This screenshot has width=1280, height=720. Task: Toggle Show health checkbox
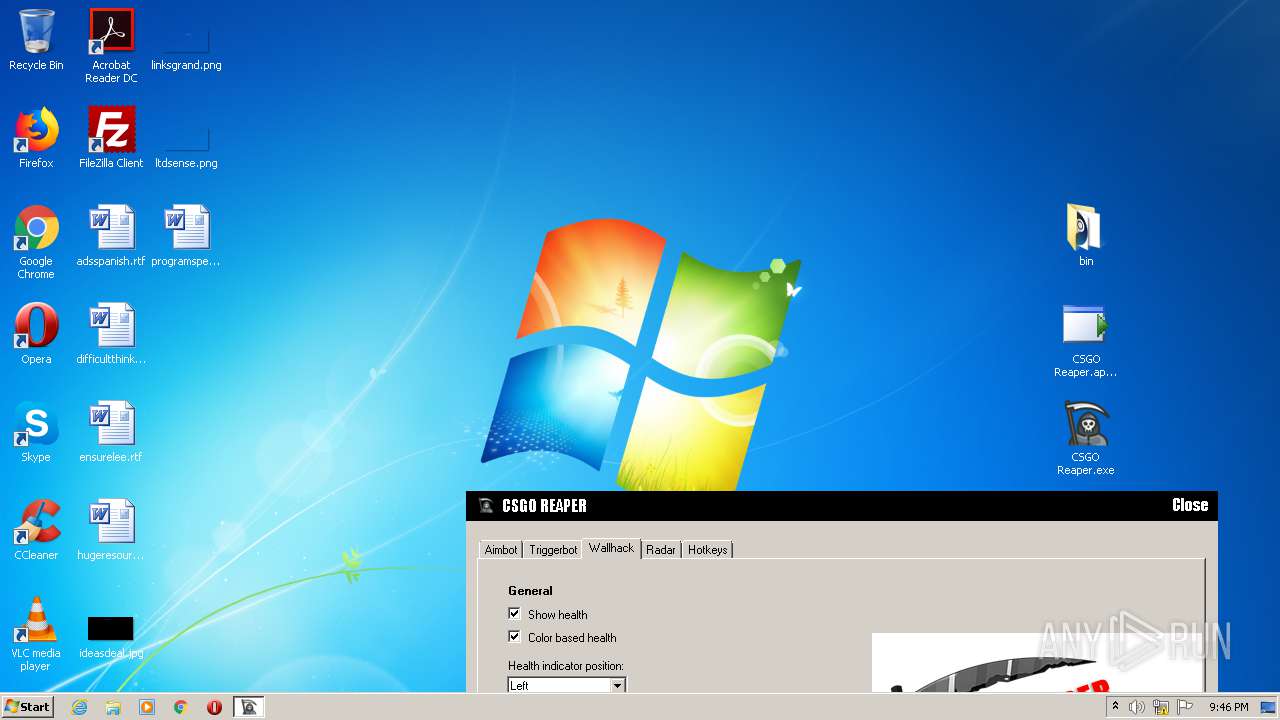[x=514, y=614]
